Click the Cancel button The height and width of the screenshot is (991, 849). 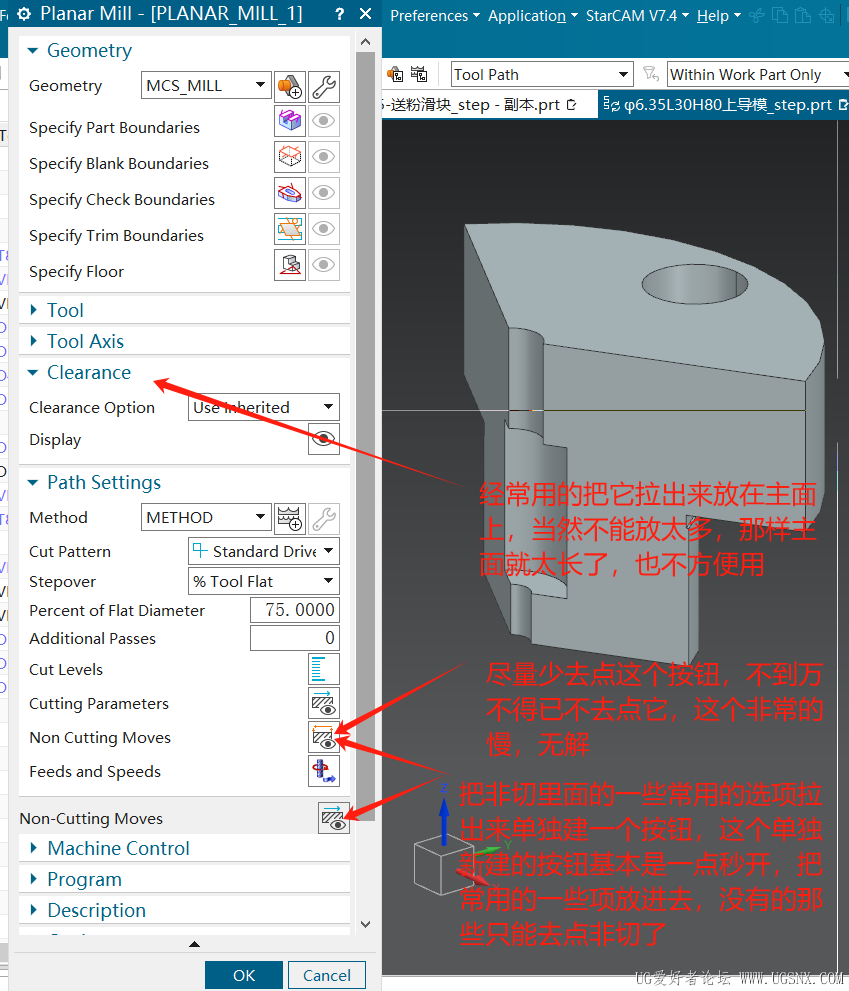pos(327,975)
